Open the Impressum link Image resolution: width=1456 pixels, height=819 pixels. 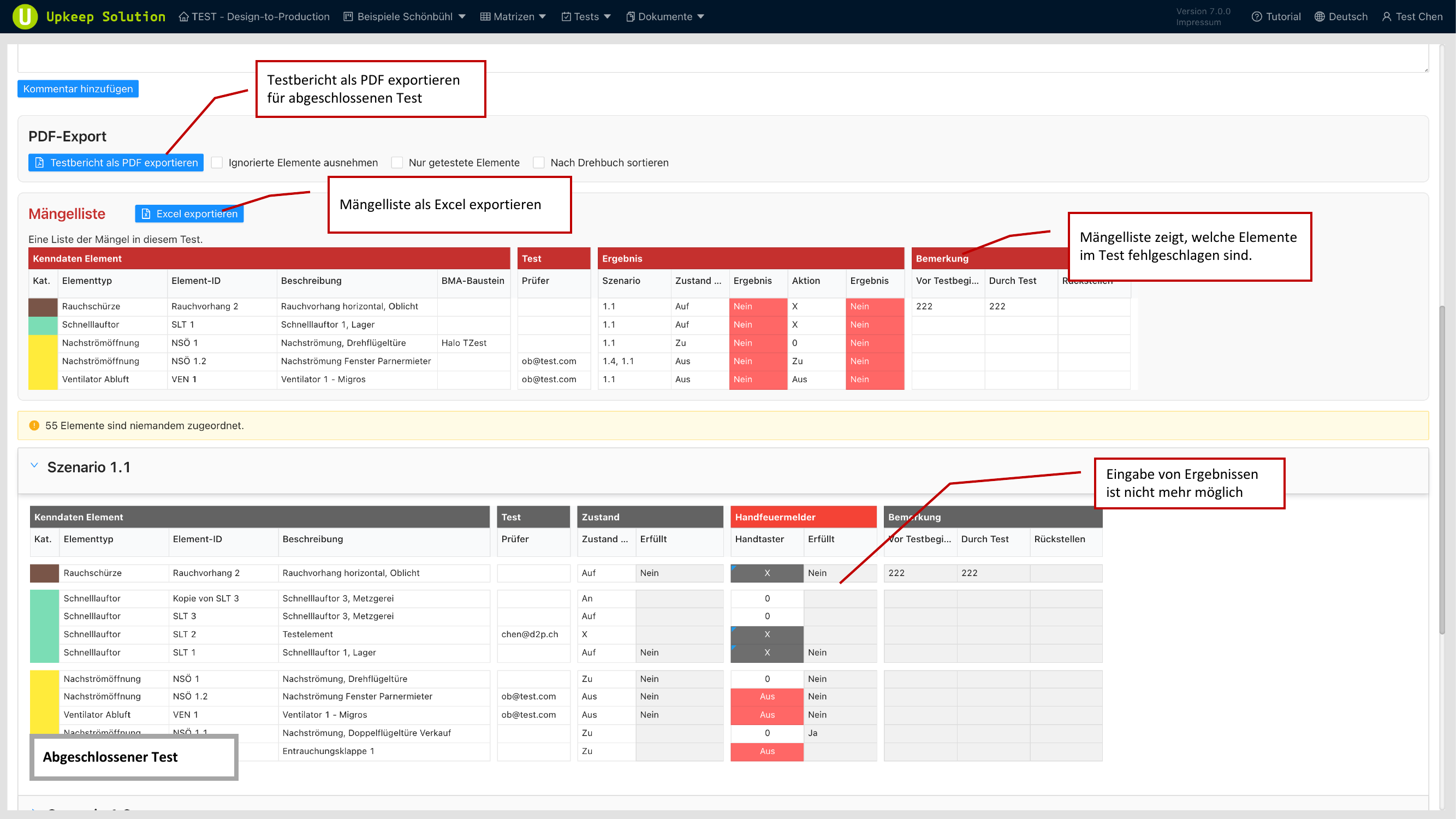pos(1198,22)
